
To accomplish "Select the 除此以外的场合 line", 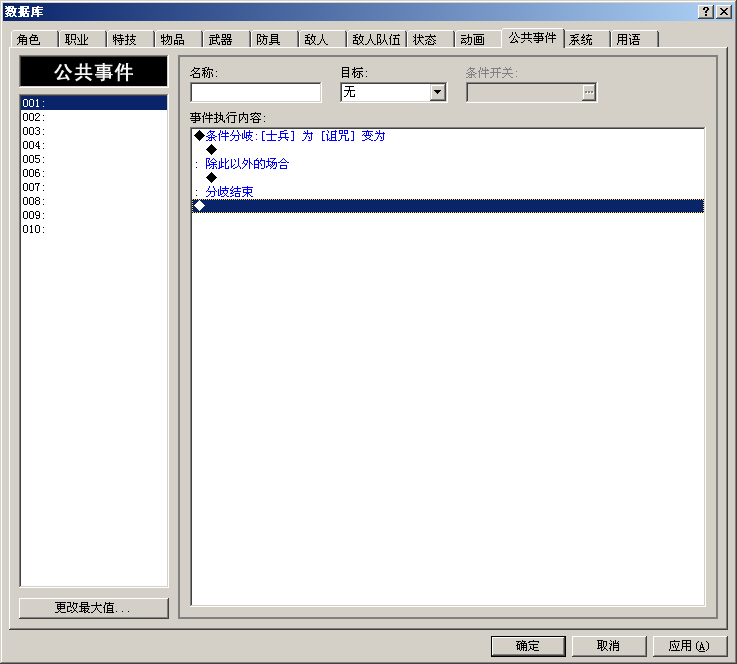I will tap(448, 164).
